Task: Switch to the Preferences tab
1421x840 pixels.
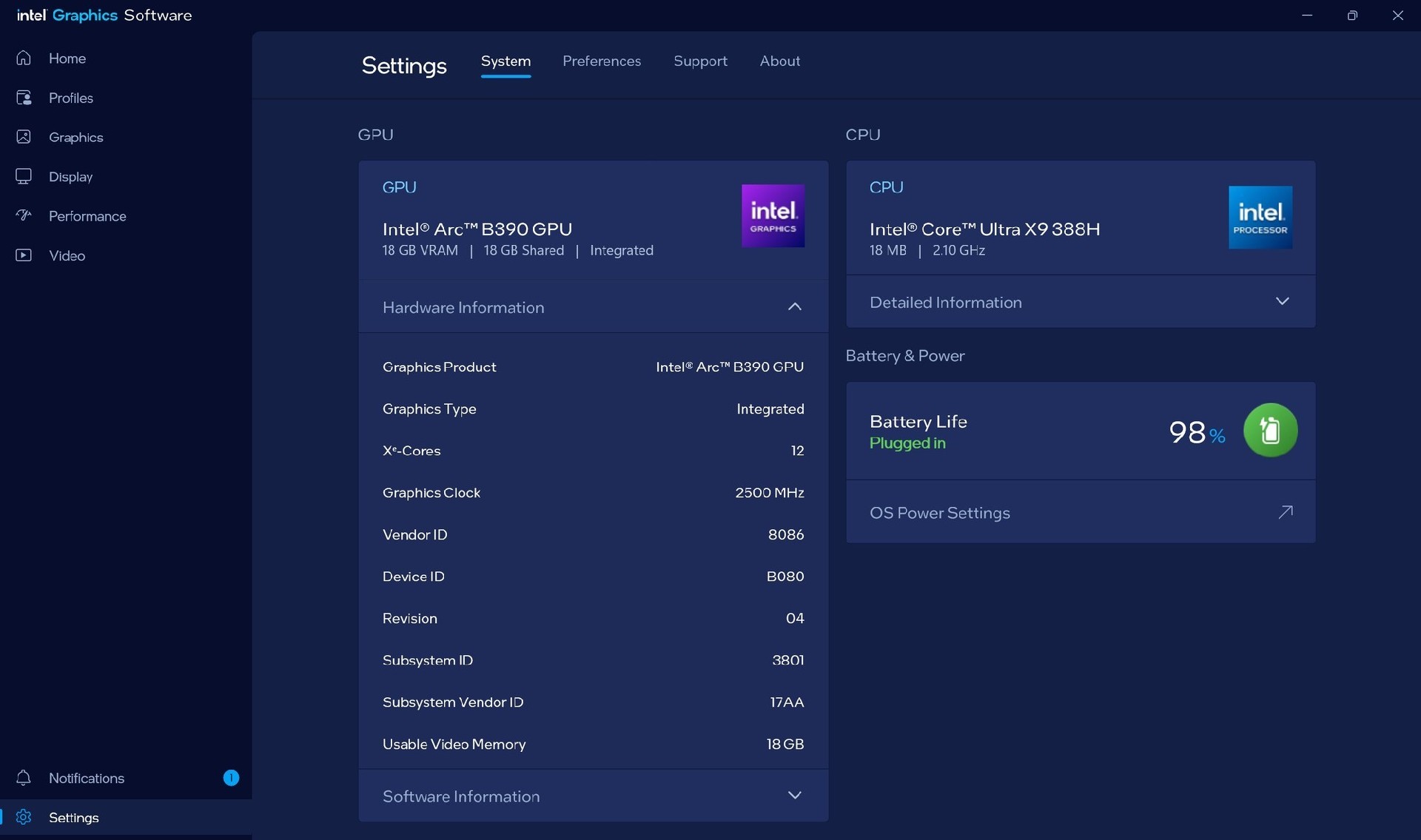Action: point(601,61)
